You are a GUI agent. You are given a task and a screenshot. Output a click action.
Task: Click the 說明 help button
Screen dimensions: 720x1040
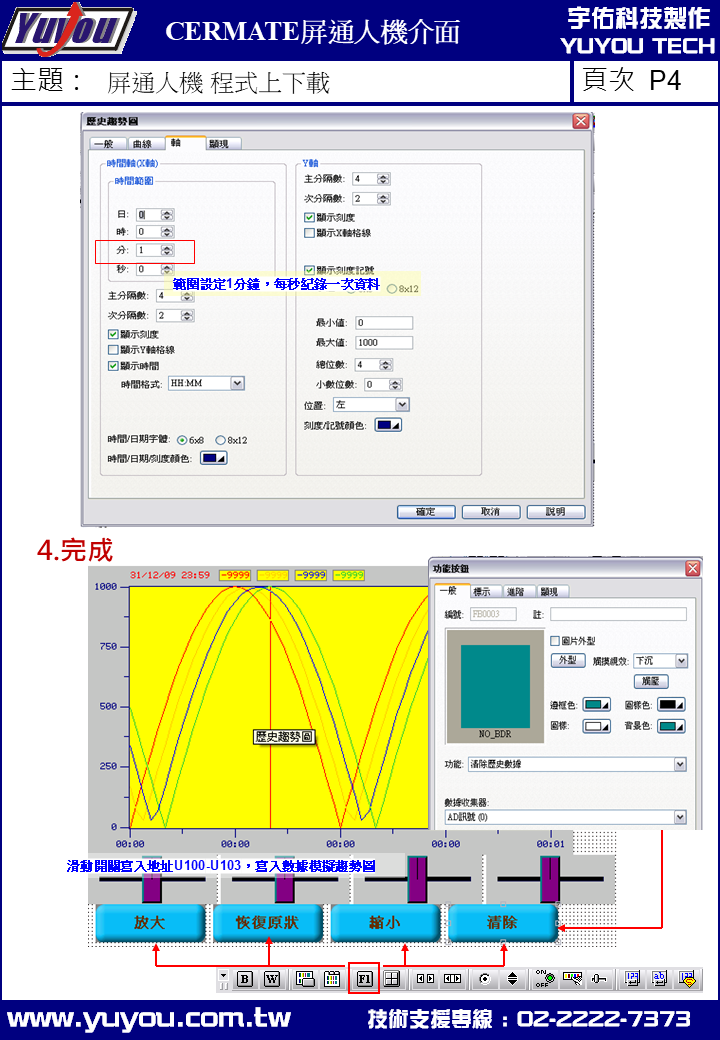tap(556, 512)
